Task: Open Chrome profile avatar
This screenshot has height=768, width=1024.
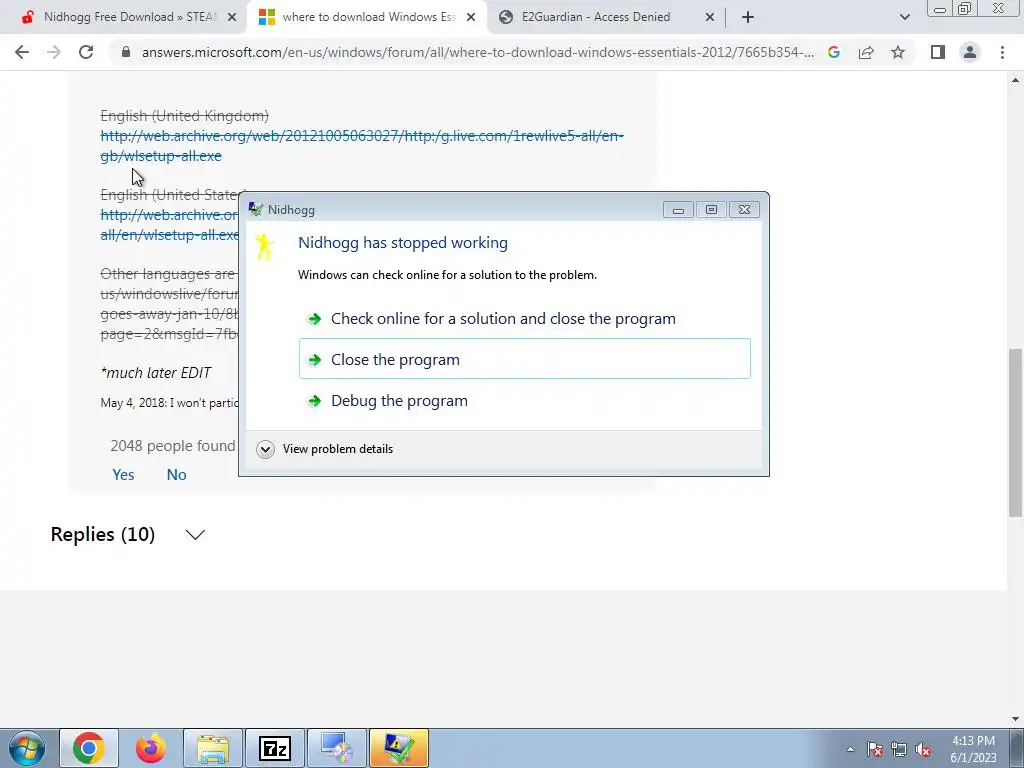Action: click(970, 52)
